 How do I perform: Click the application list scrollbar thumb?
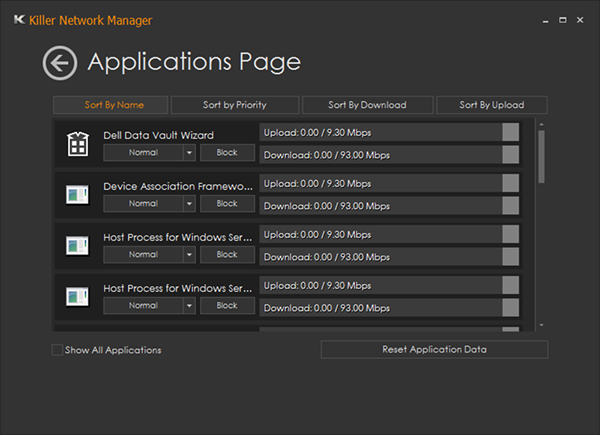[541, 157]
